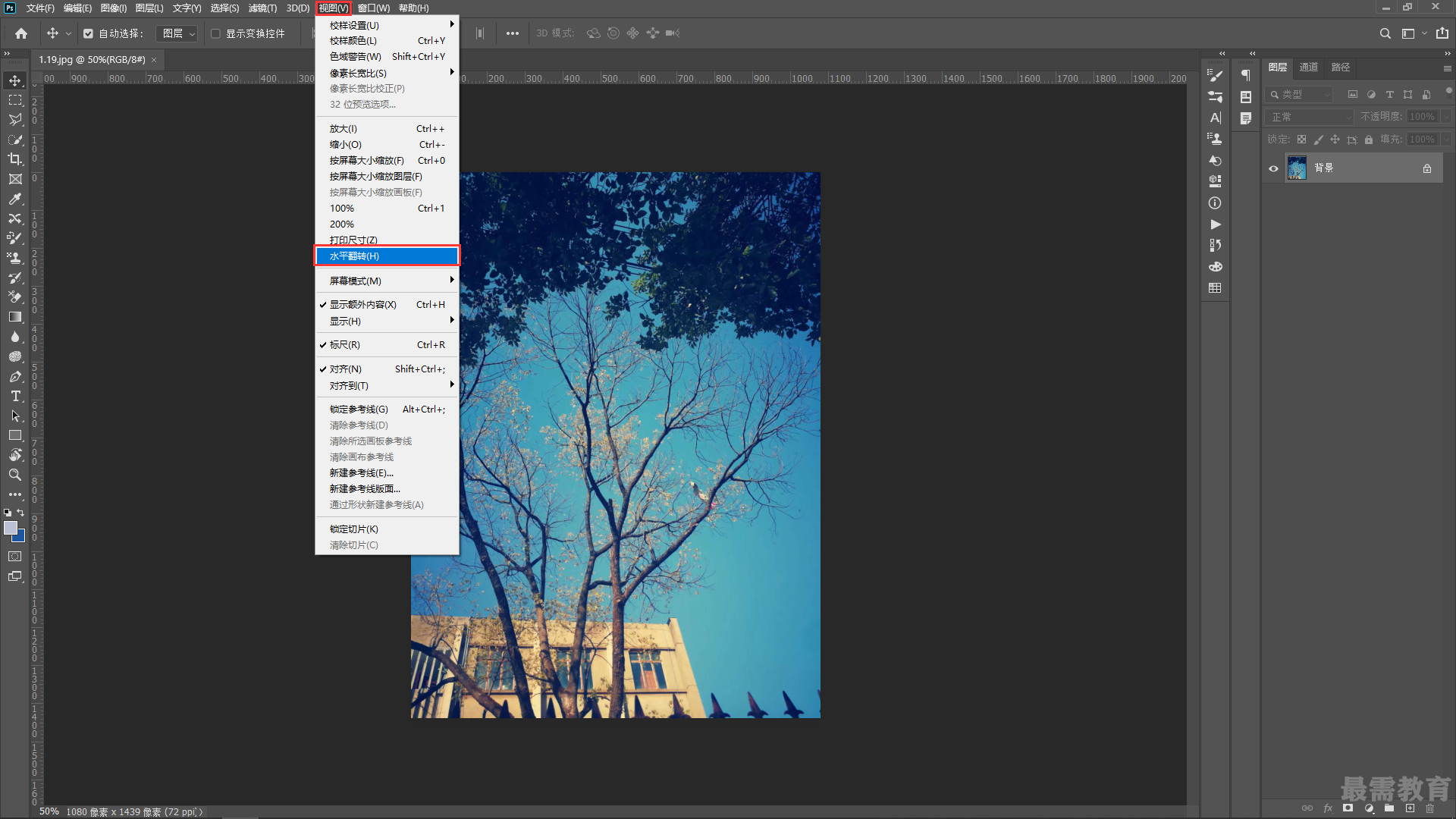
Task: Expand Pixel Aspect Ratio submenu
Action: (x=387, y=73)
